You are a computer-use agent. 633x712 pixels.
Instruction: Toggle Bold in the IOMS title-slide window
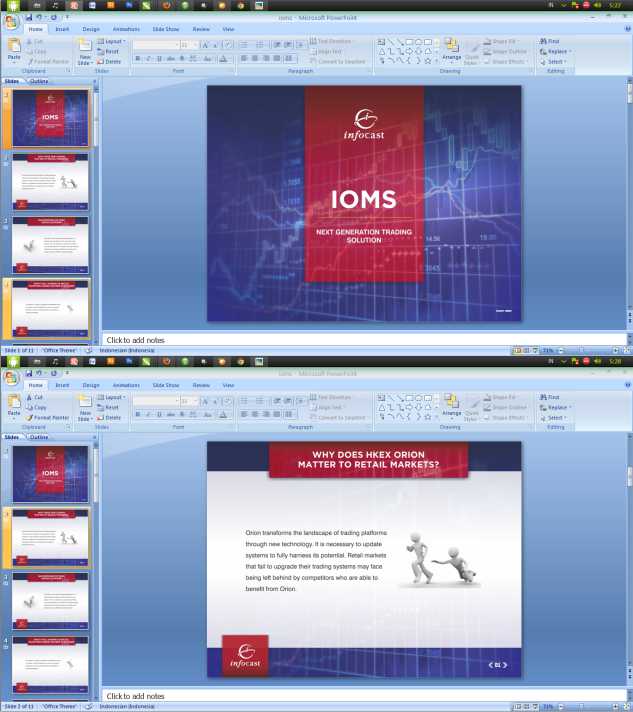click(138, 59)
